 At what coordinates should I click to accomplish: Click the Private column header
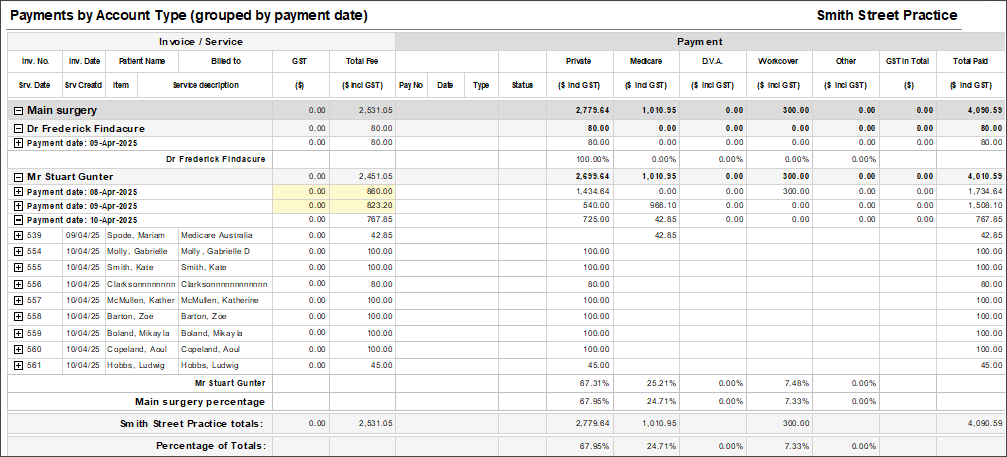coord(579,61)
